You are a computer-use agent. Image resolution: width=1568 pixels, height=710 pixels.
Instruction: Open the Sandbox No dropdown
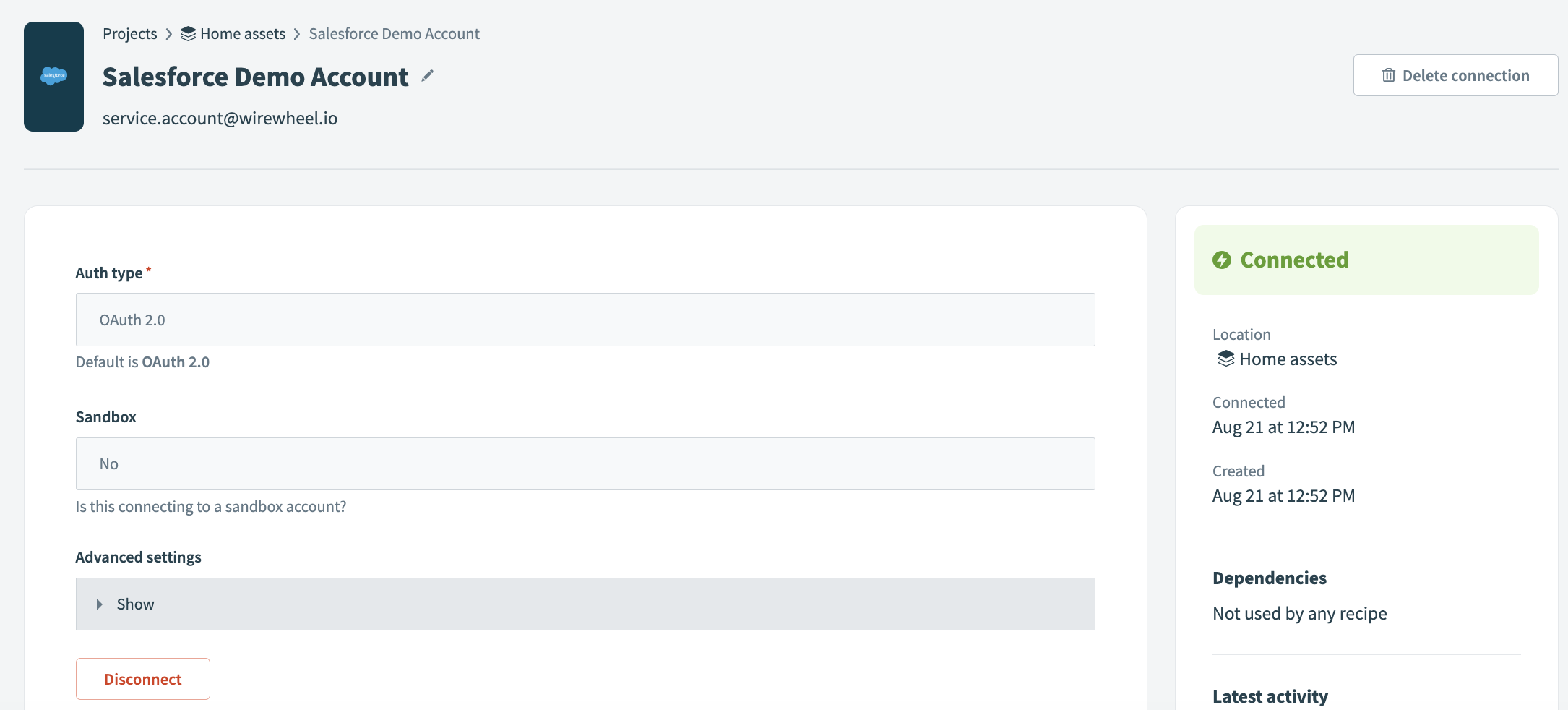[x=585, y=463]
